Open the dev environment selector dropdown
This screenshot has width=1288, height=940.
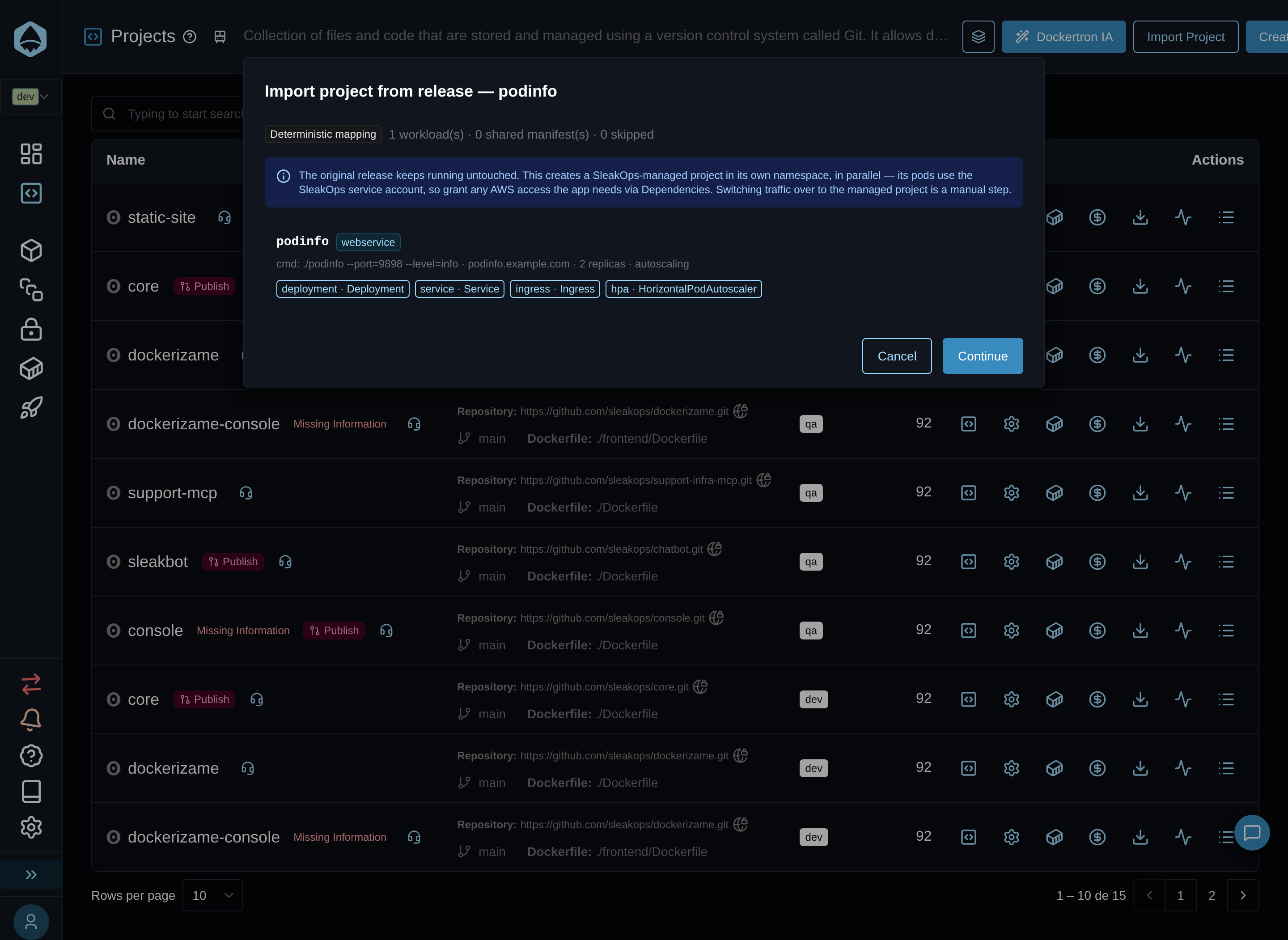point(31,96)
